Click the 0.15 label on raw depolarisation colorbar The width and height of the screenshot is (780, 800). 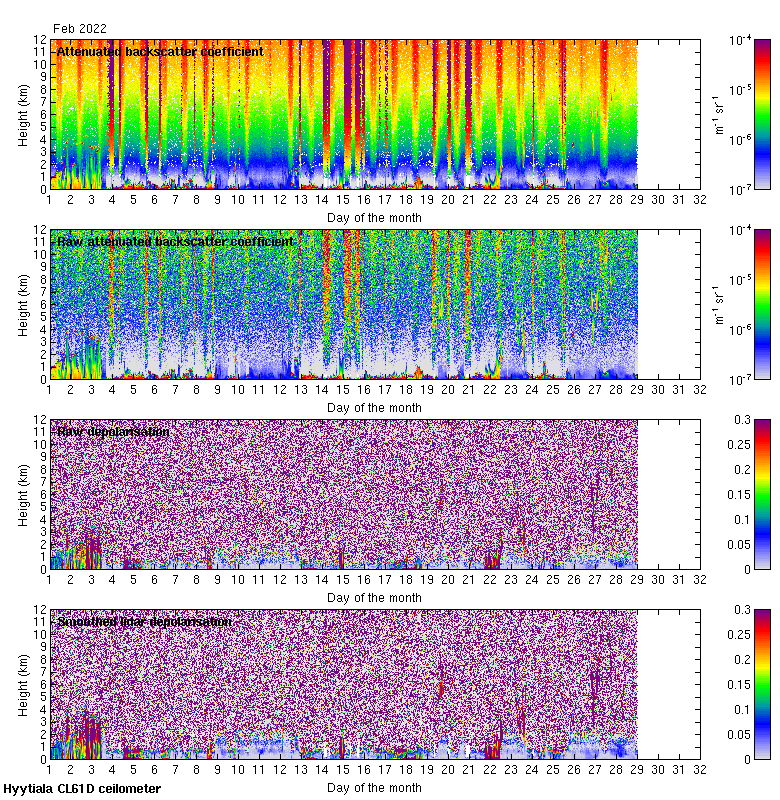point(739,494)
